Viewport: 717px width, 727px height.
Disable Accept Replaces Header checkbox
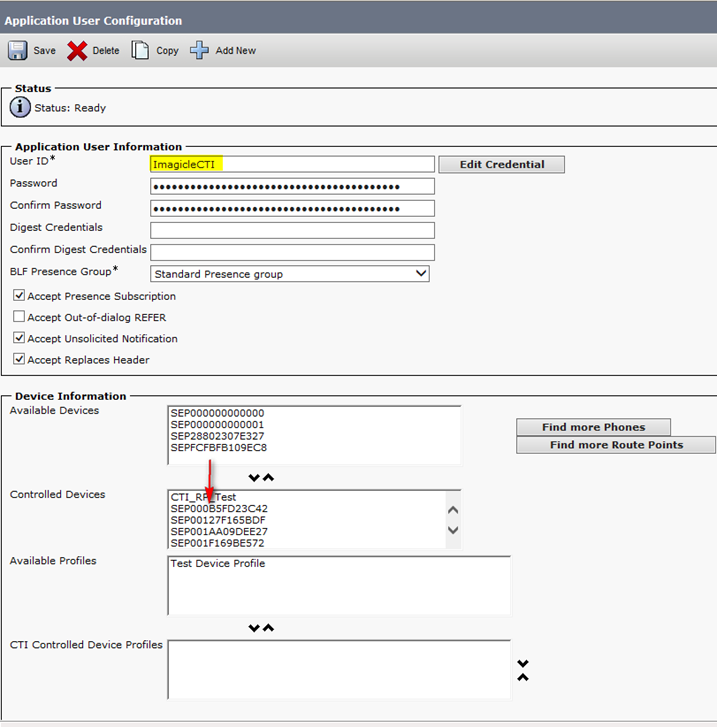[19, 360]
